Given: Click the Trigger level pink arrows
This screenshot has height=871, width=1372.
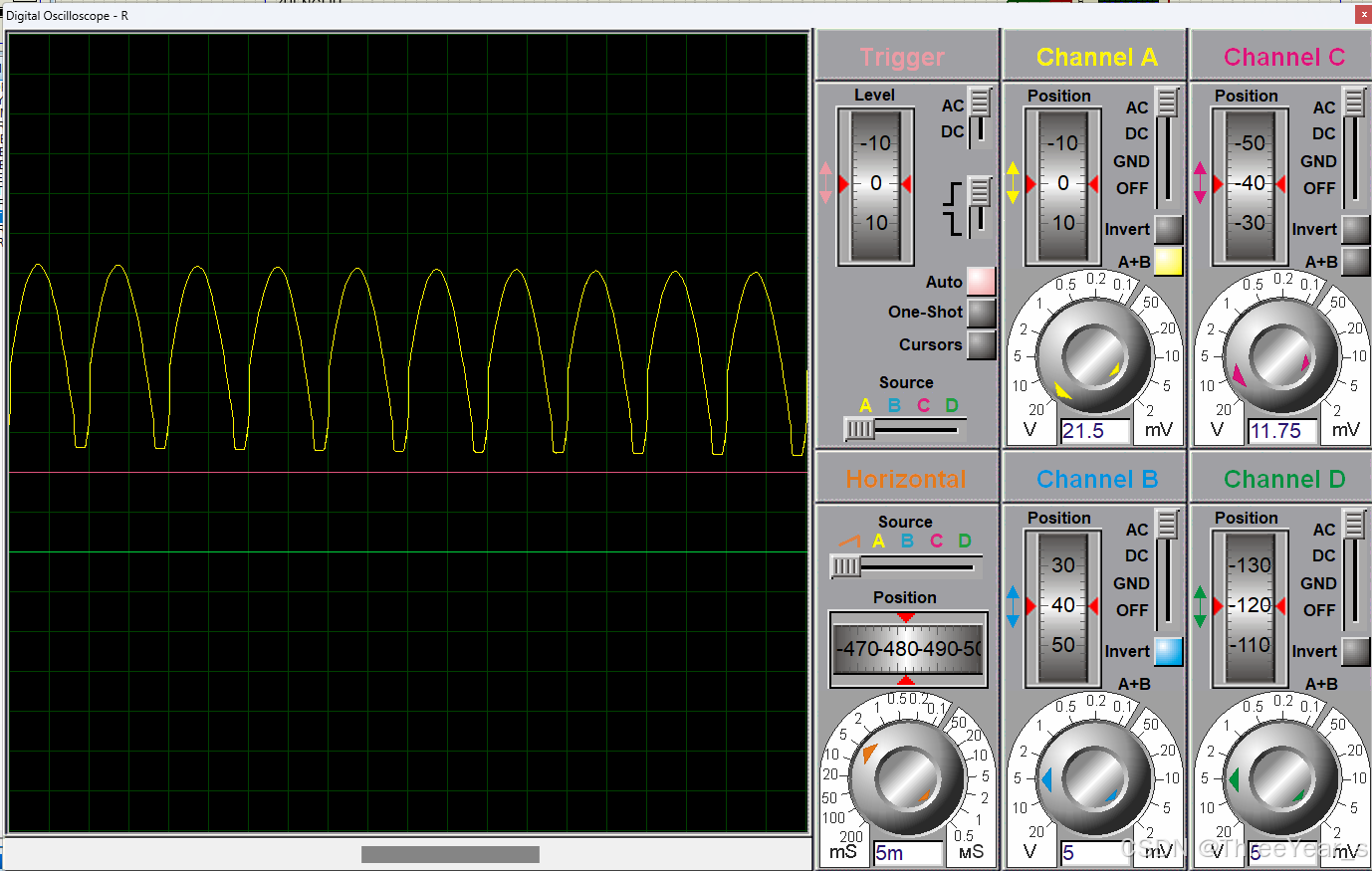Looking at the screenshot, I should click(x=825, y=183).
